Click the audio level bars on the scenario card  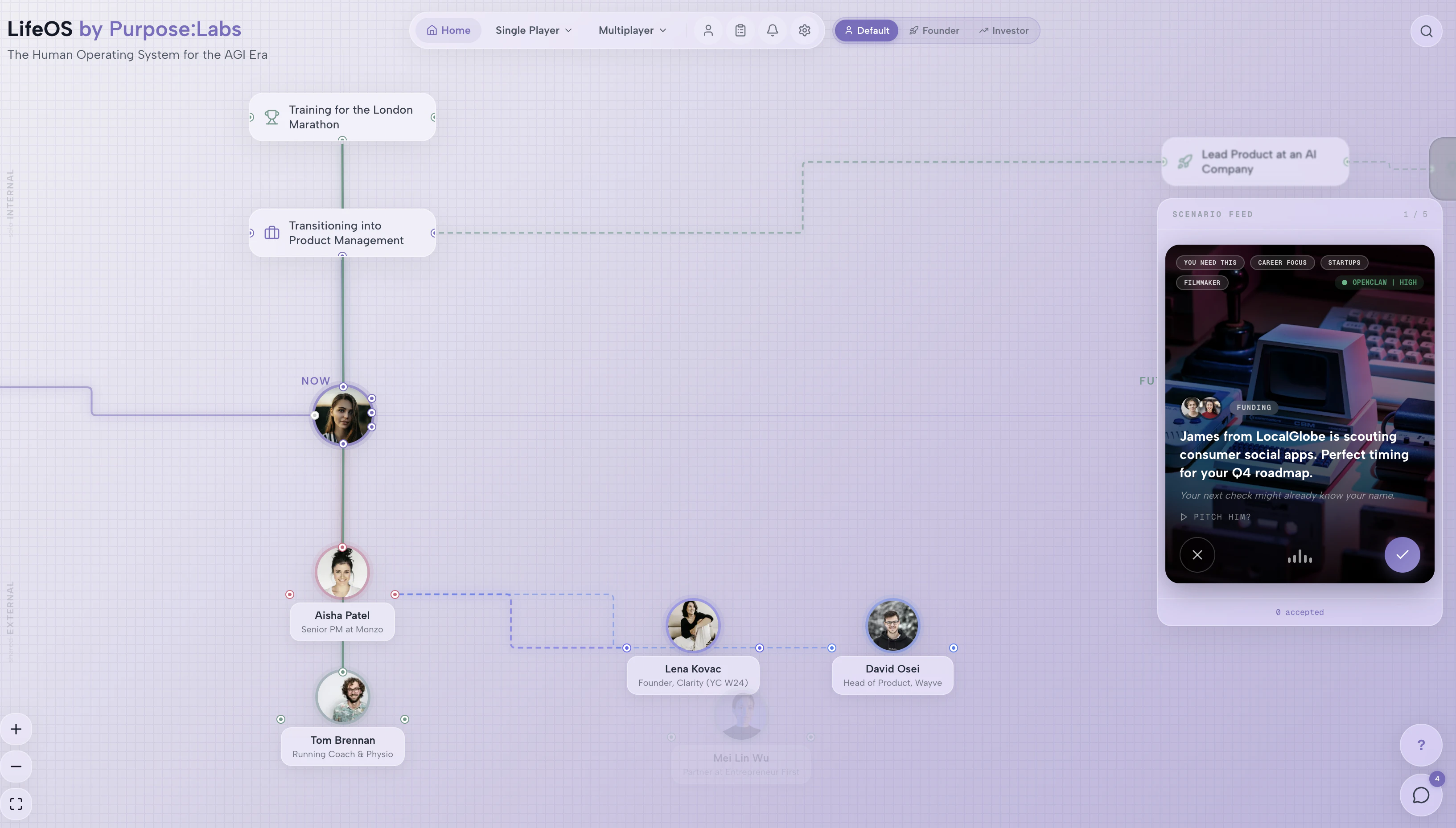tap(1300, 557)
